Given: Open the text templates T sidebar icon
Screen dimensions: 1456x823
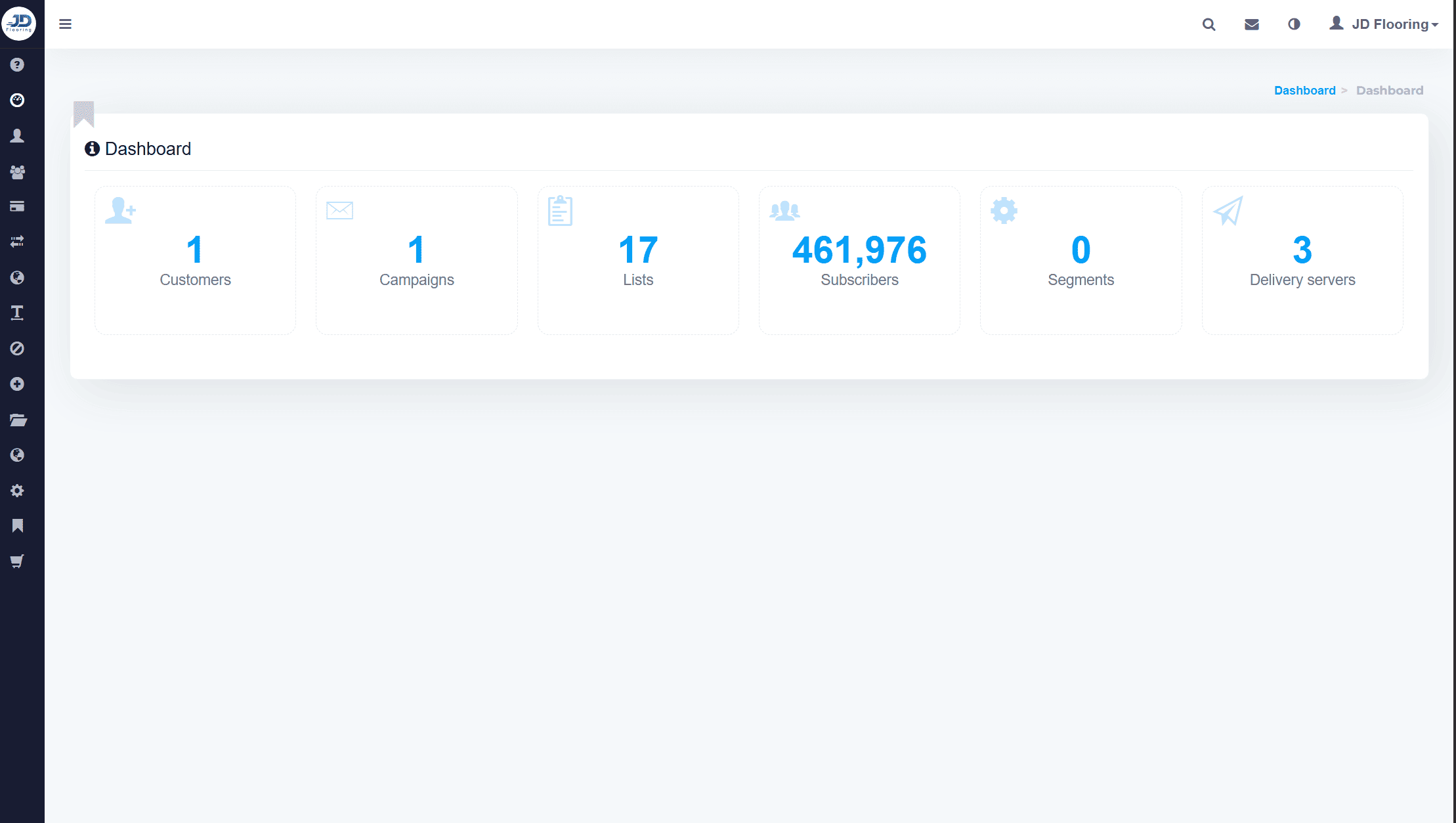Looking at the screenshot, I should pos(18,313).
